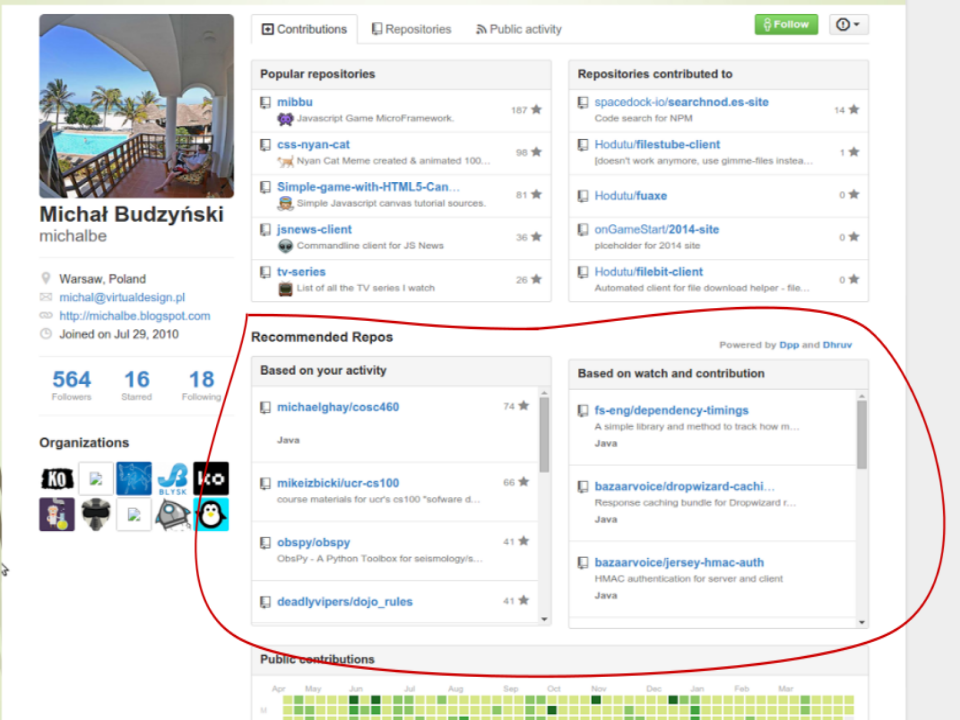Visit the michalbe.blogspot.com link
960x720 pixels.
coord(135,316)
